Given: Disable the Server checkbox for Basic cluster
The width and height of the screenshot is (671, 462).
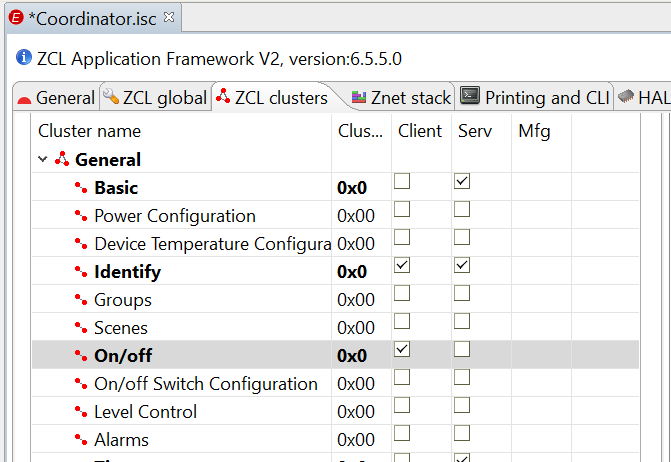Looking at the screenshot, I should [x=462, y=181].
